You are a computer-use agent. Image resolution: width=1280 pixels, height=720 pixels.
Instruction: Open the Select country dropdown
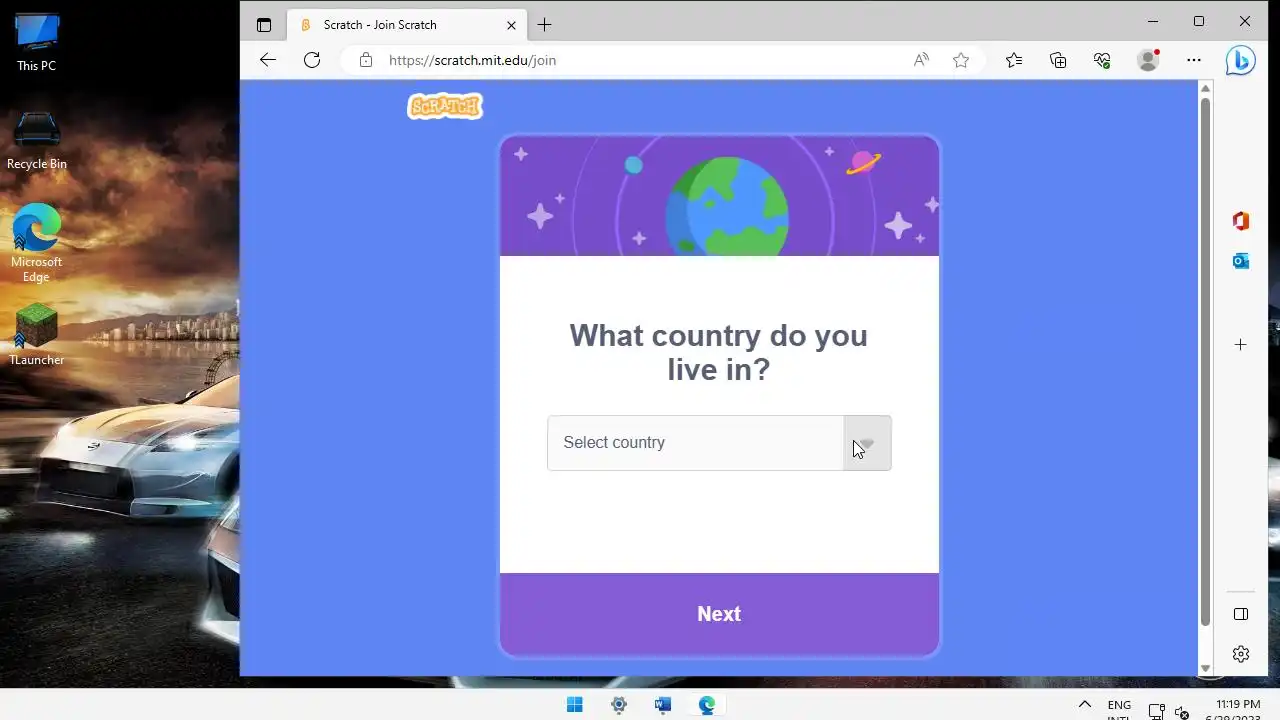[x=719, y=443]
